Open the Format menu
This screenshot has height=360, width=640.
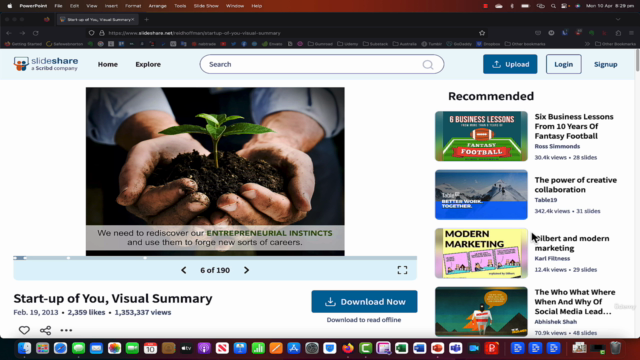(x=133, y=6)
